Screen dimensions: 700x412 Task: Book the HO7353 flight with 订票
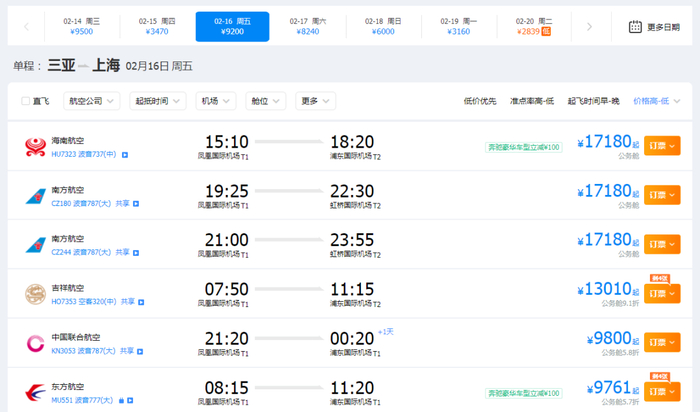tap(662, 294)
